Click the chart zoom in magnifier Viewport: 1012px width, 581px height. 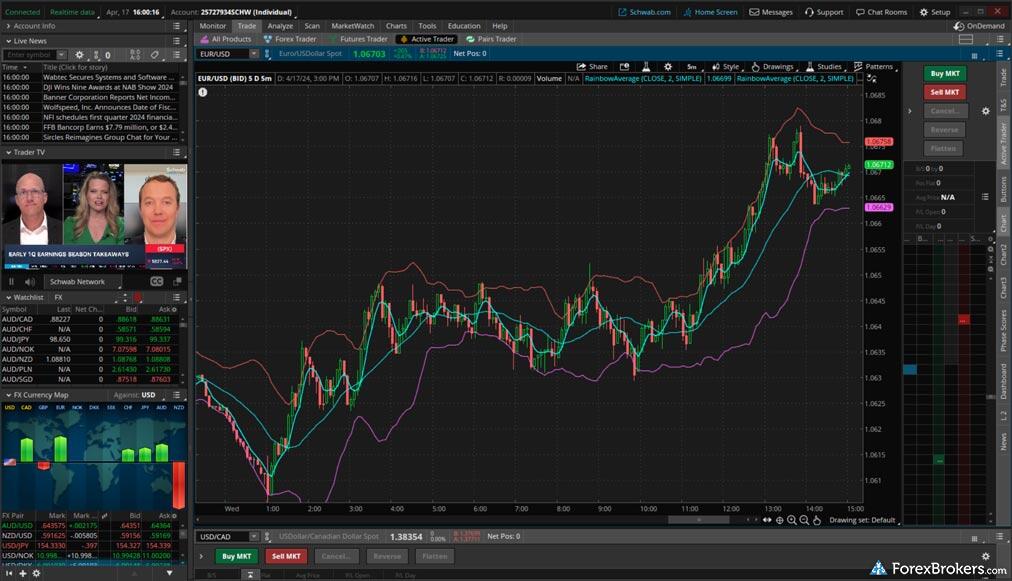[x=792, y=520]
